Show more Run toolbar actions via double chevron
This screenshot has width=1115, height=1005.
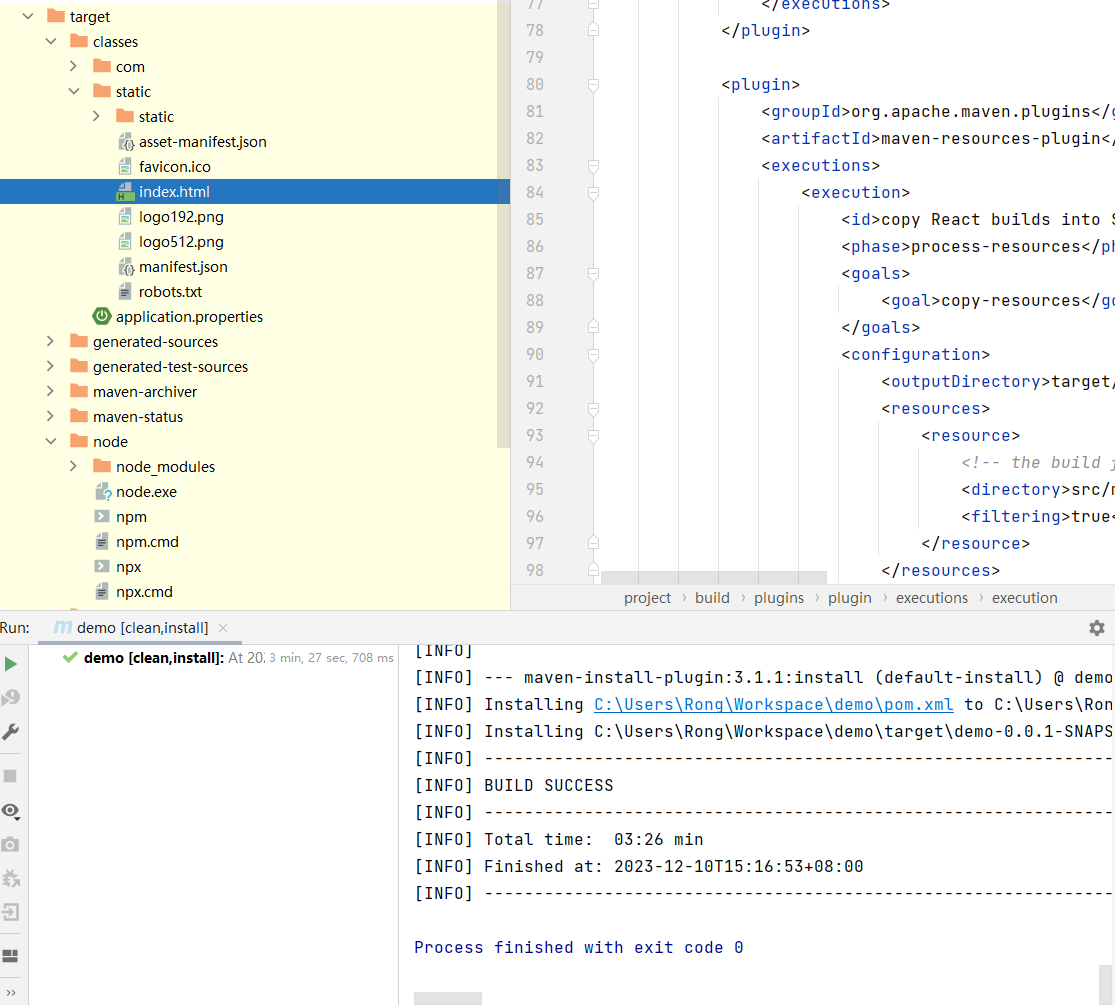point(11,992)
